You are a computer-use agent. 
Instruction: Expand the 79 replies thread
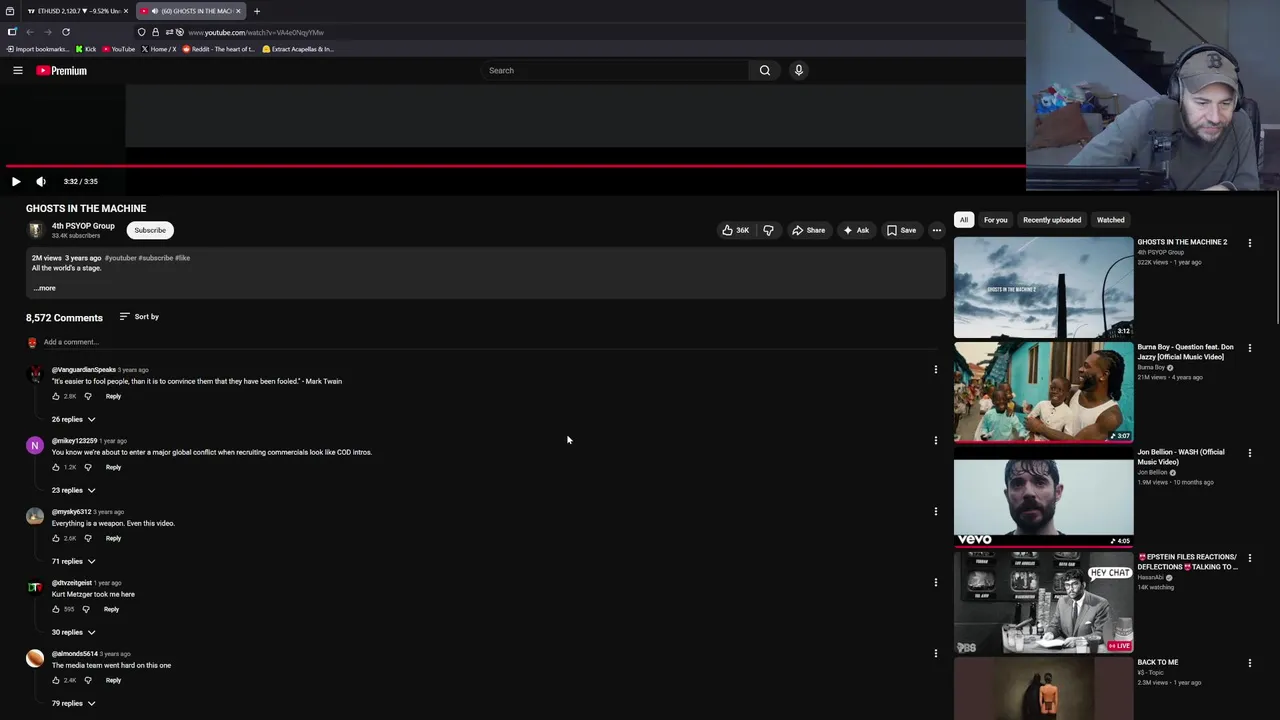coord(73,703)
